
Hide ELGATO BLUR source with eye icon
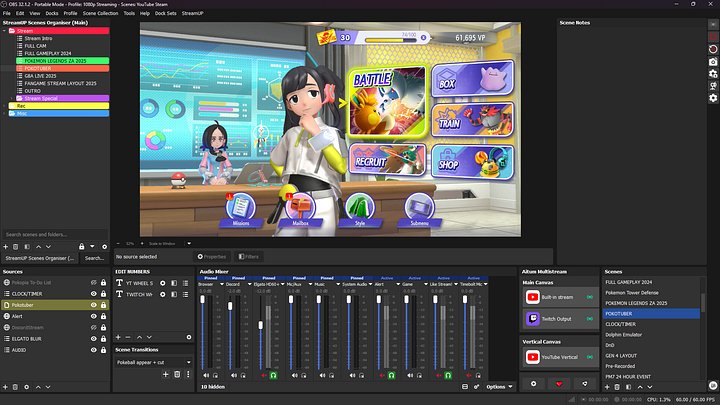click(x=94, y=339)
